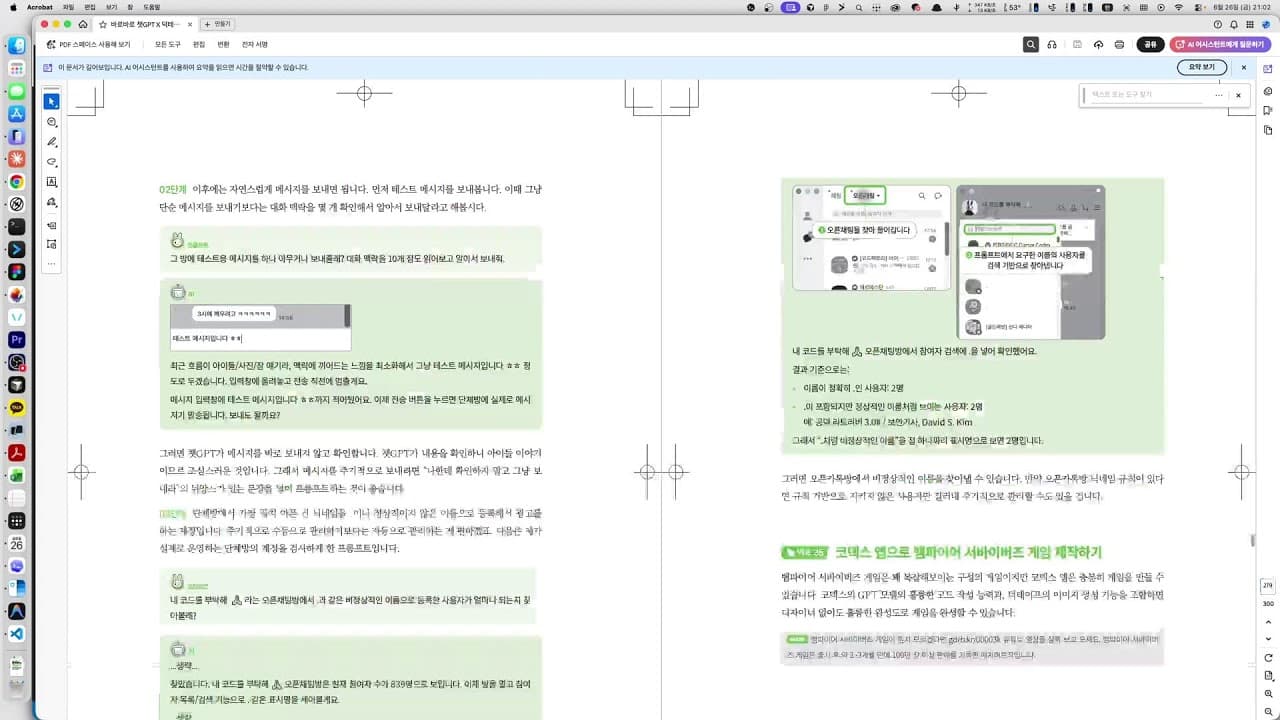Open the 보기 menu in the menu bar
Viewport: 1280px width, 720px height.
point(111,7)
